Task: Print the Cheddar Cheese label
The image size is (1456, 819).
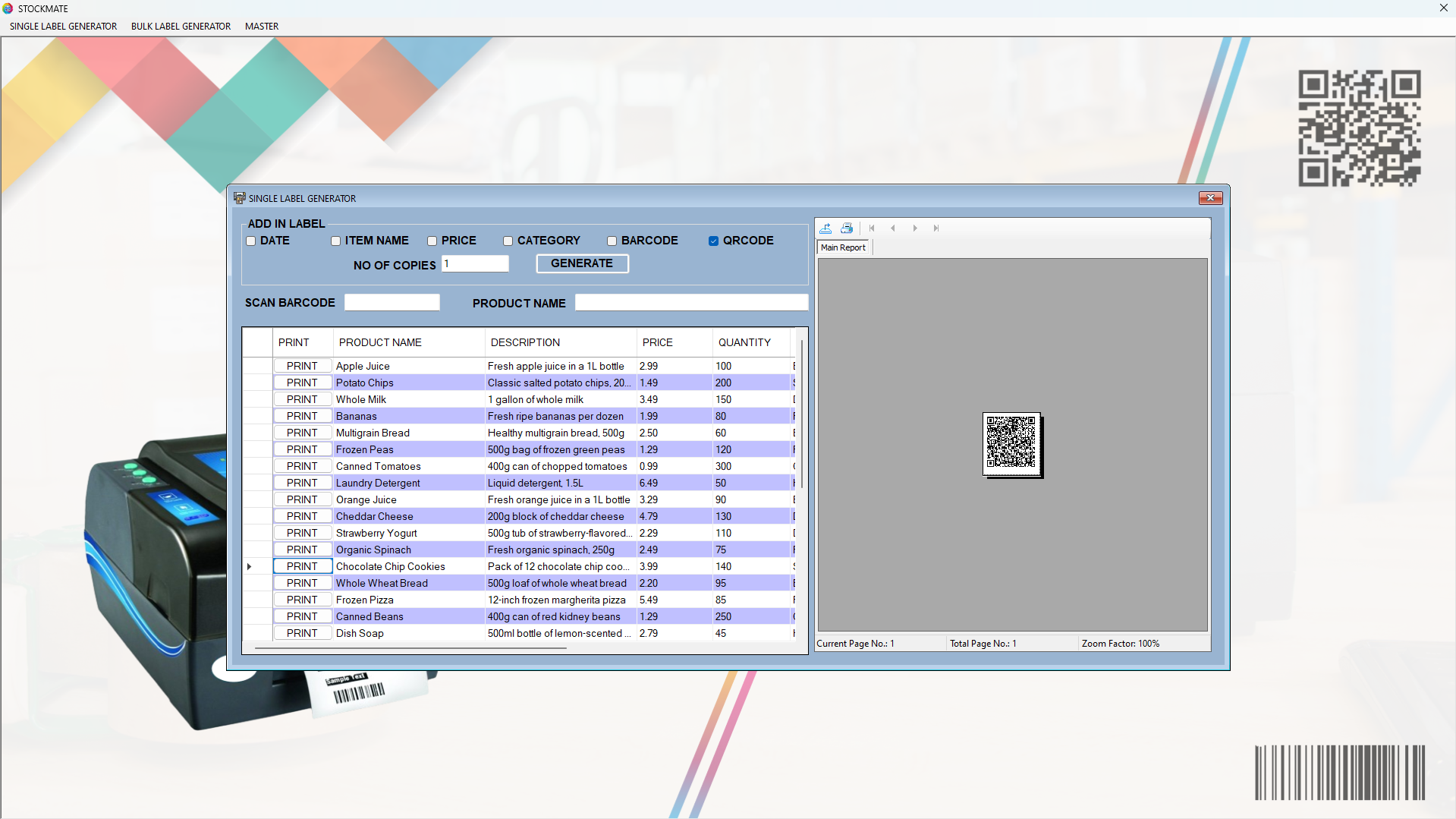Action: click(x=302, y=516)
